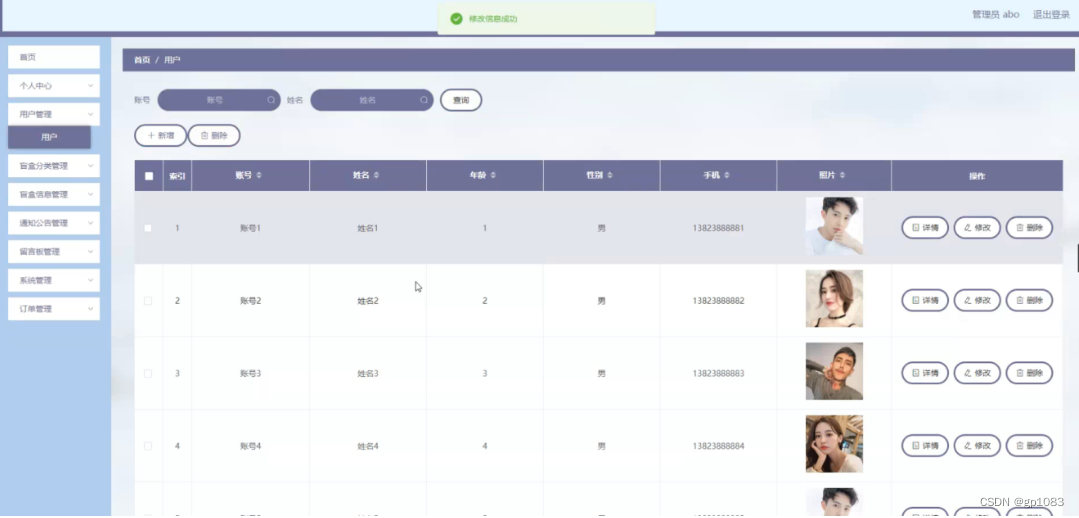Check the checkbox for row 账号4
Image resolution: width=1079 pixels, height=518 pixels.
[148, 446]
